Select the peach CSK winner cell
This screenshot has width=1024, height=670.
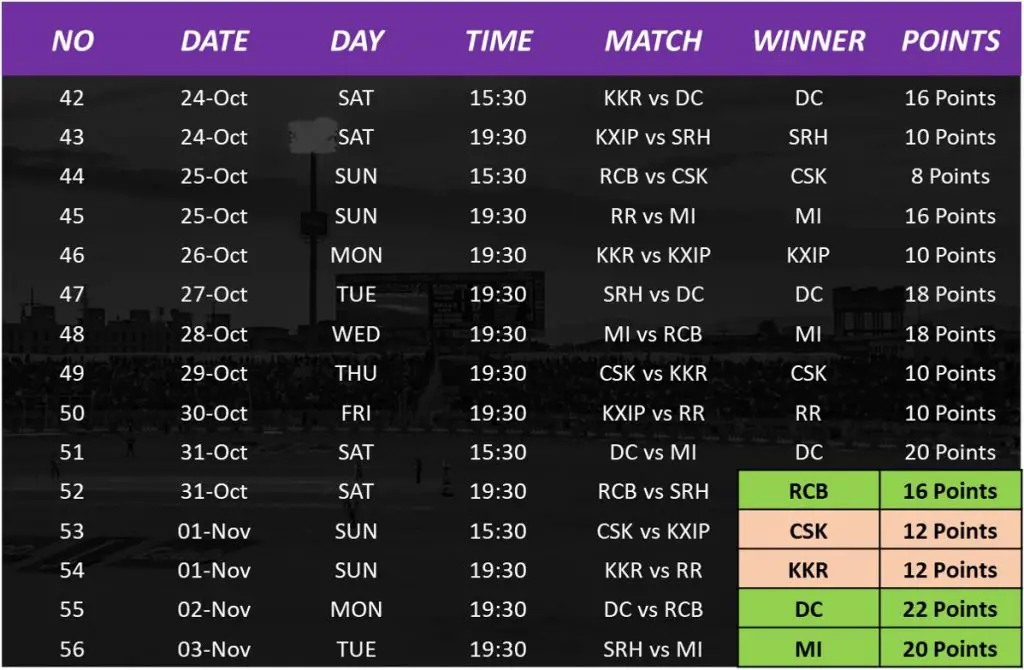tap(808, 531)
